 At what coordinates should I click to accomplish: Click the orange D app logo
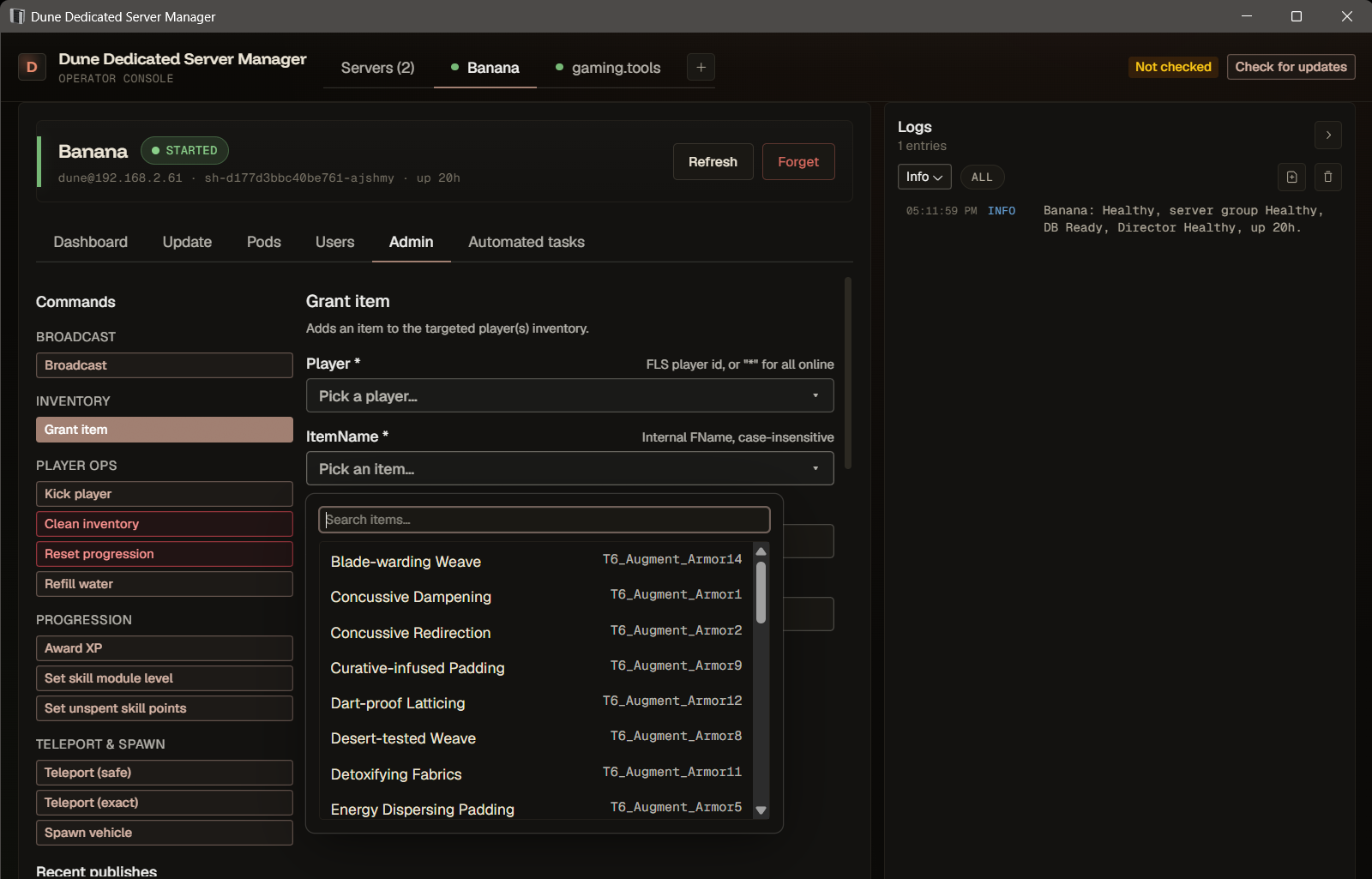coord(32,67)
